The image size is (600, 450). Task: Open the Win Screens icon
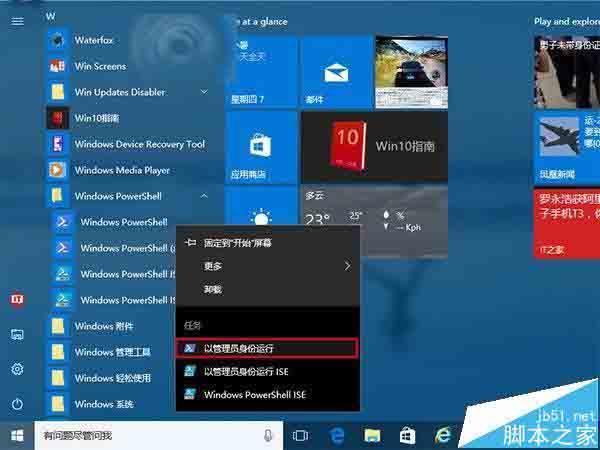[58, 66]
